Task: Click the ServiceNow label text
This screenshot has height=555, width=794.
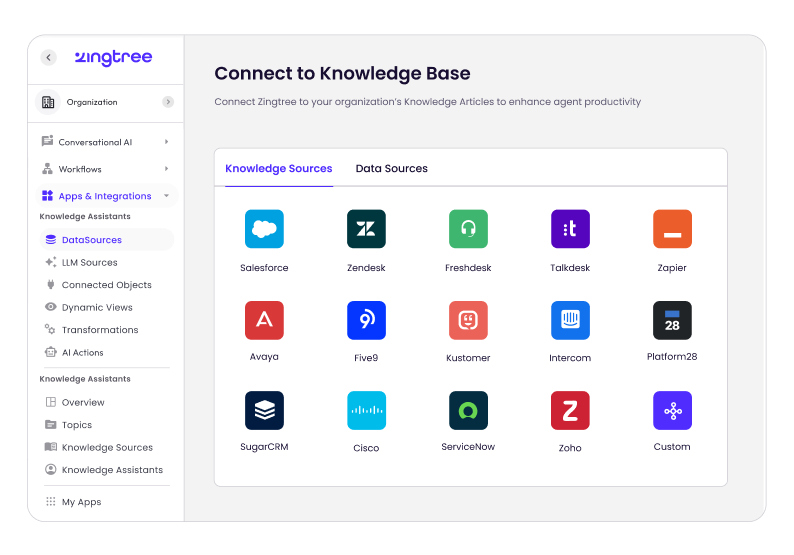Action: [468, 447]
